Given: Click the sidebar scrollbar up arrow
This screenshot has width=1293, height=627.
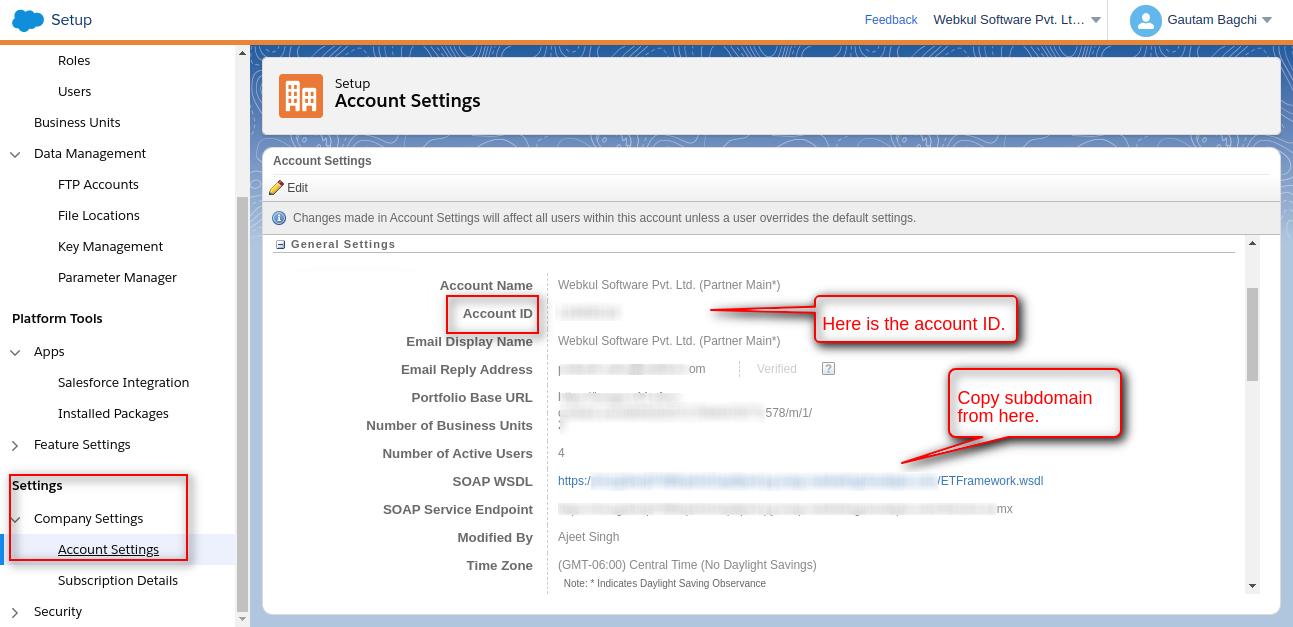Looking at the screenshot, I should pyautogui.click(x=242, y=53).
